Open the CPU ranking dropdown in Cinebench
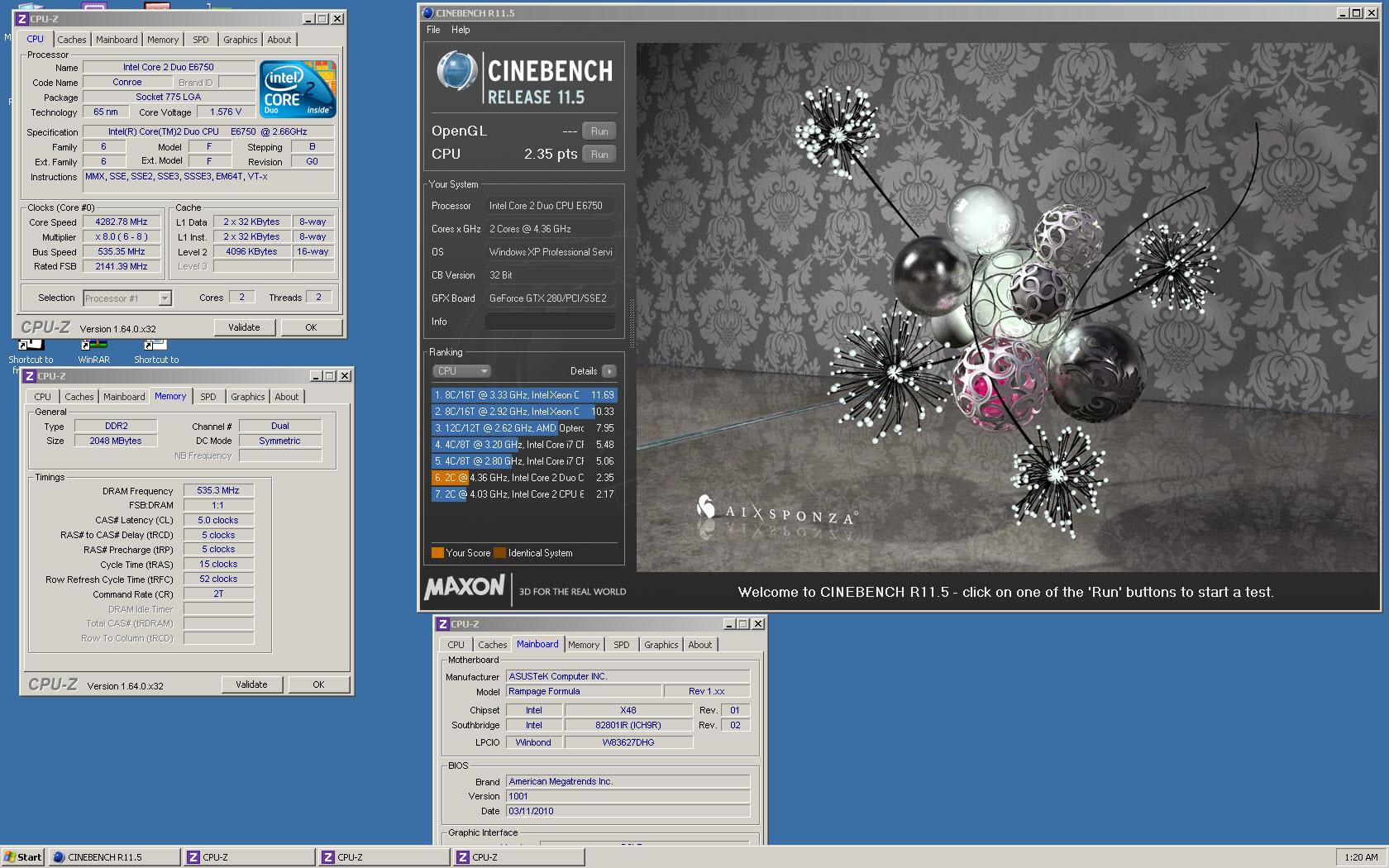Viewport: 1389px width, 868px height. [x=461, y=371]
